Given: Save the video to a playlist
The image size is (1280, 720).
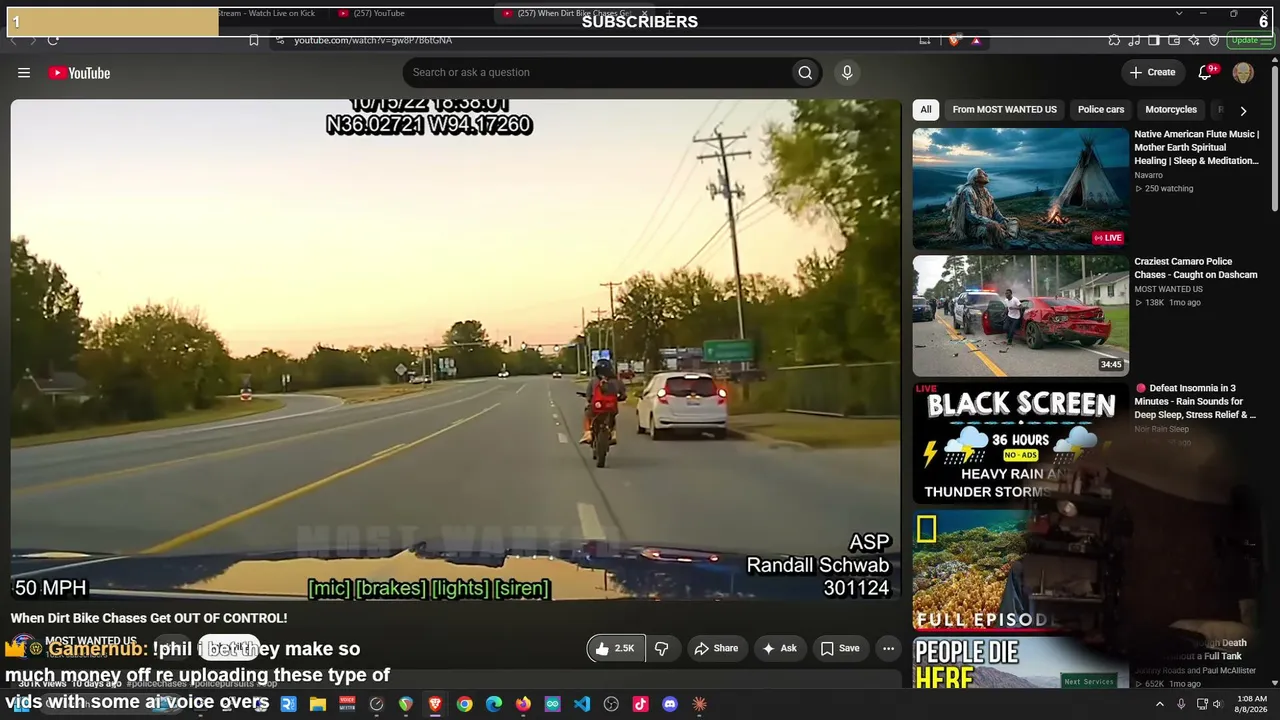Looking at the screenshot, I should [840, 648].
